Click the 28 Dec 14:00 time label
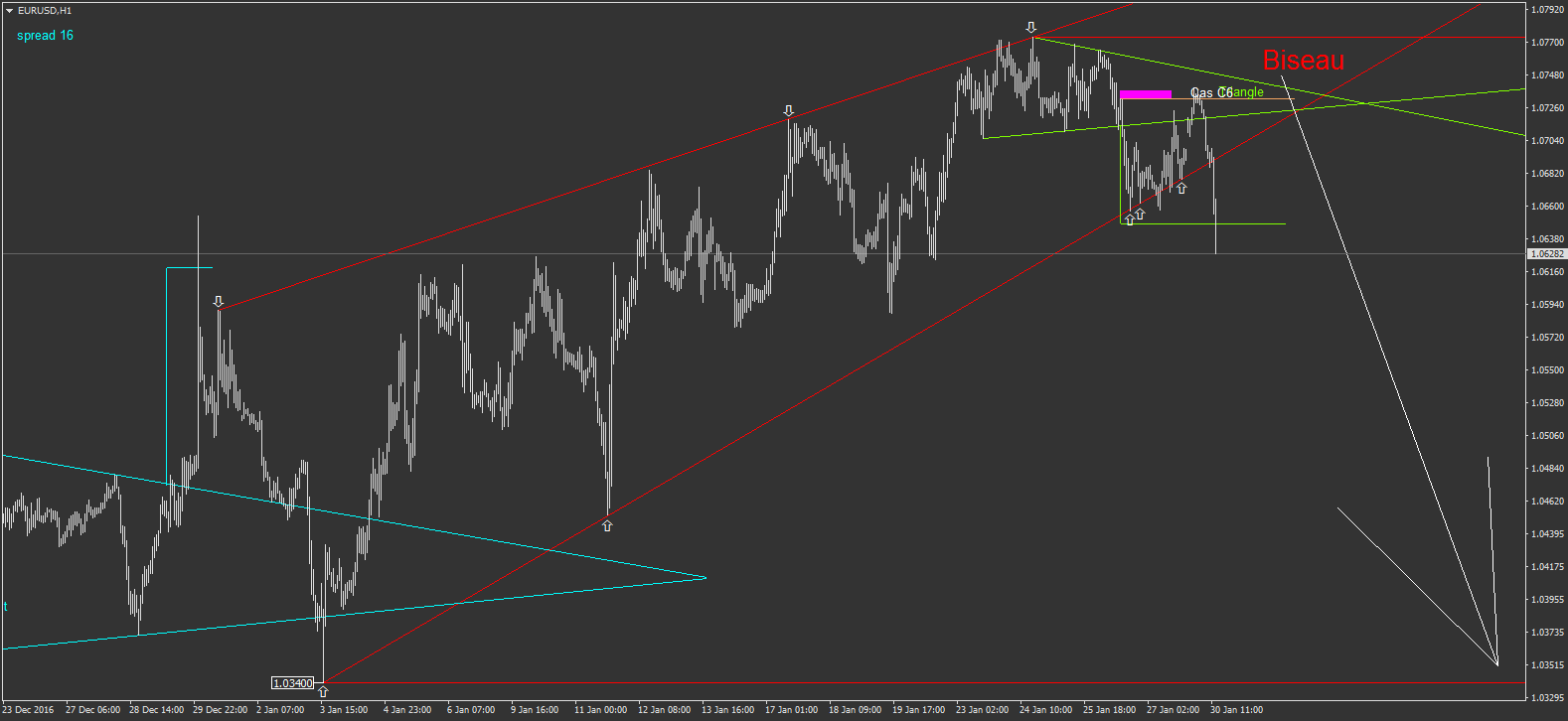1568x721 pixels. [156, 710]
